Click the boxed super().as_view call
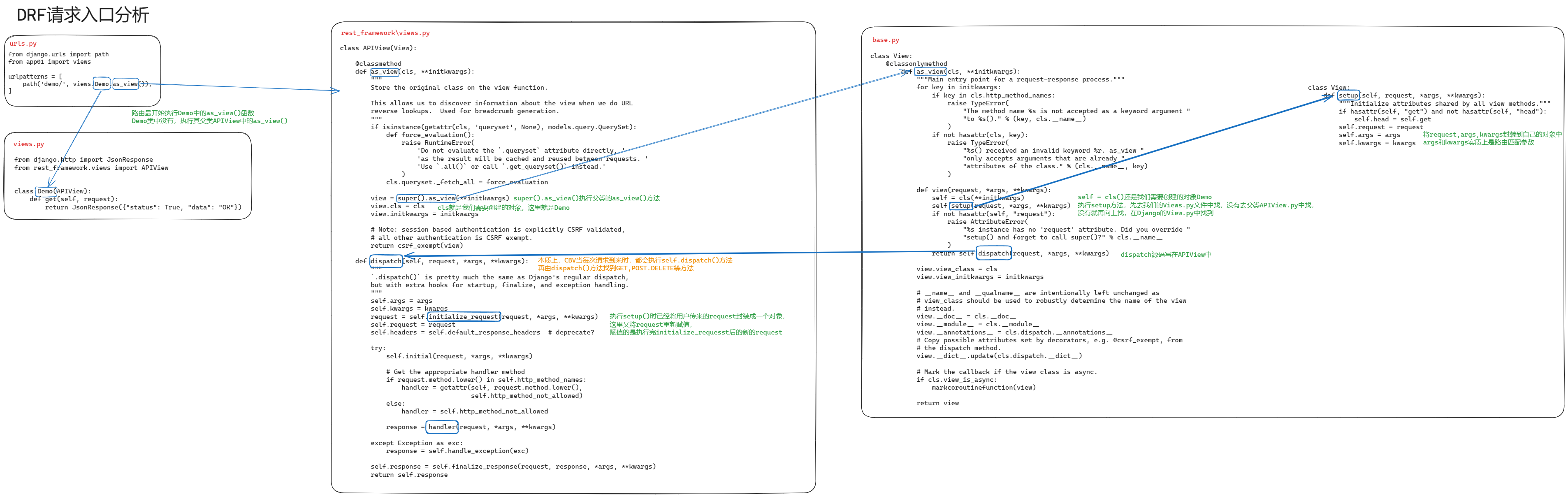The width and height of the screenshot is (1568, 497). tap(426, 199)
